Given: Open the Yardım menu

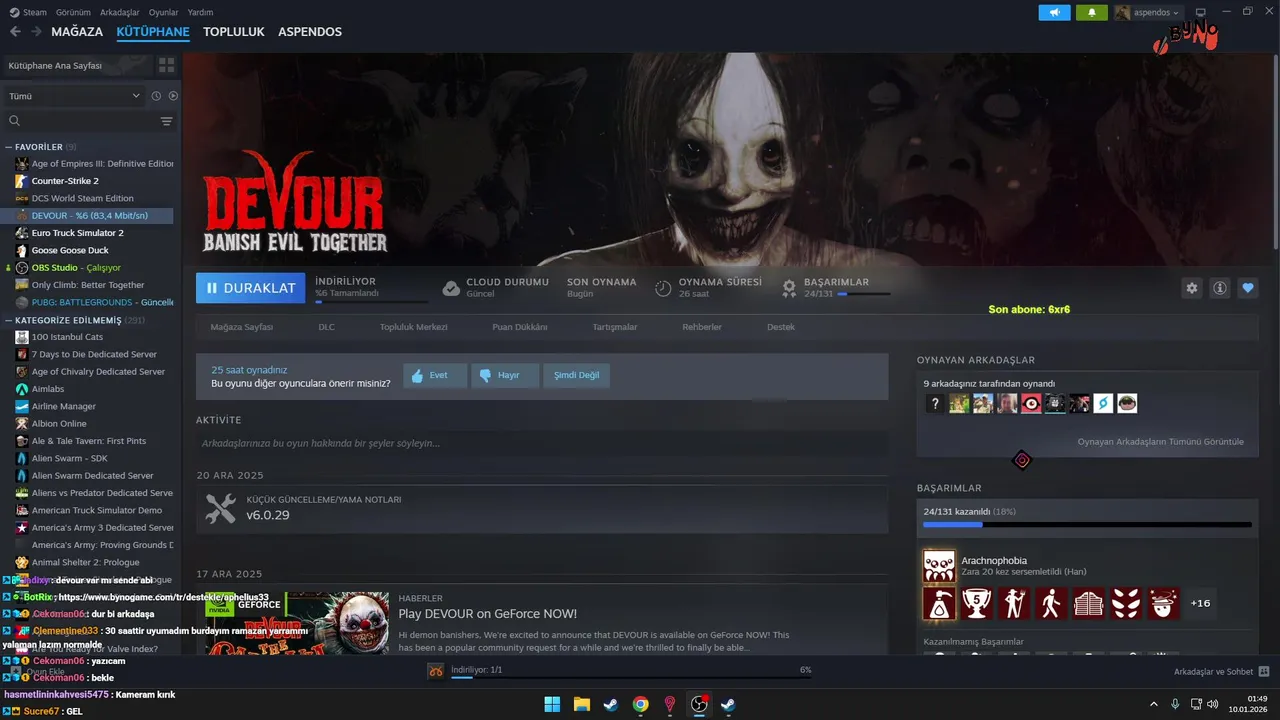Looking at the screenshot, I should 200,12.
